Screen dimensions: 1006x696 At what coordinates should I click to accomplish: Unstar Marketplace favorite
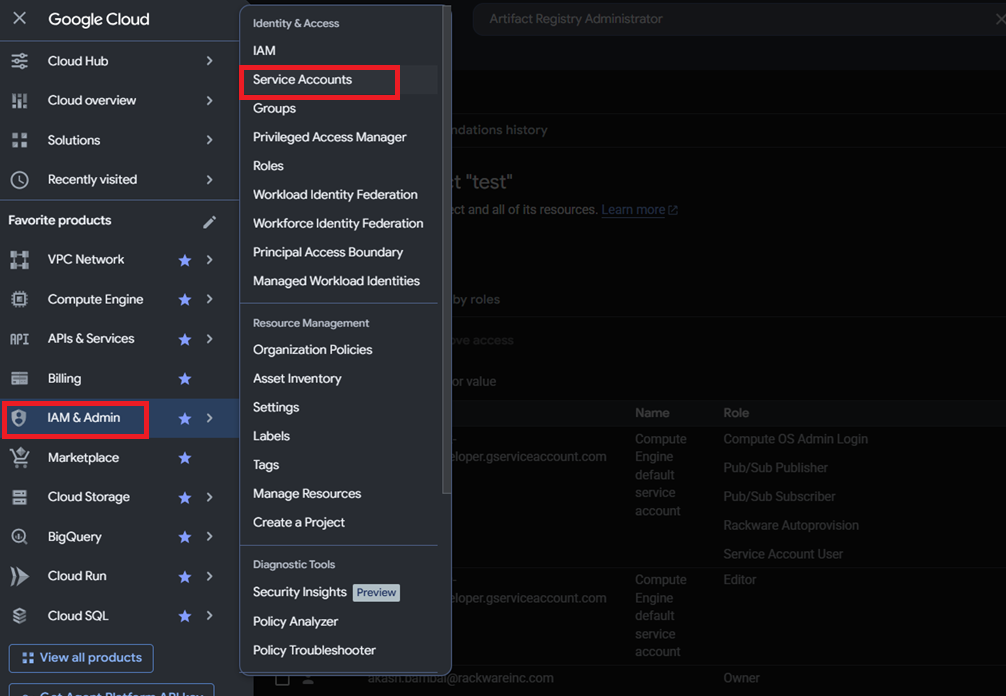tap(185, 457)
